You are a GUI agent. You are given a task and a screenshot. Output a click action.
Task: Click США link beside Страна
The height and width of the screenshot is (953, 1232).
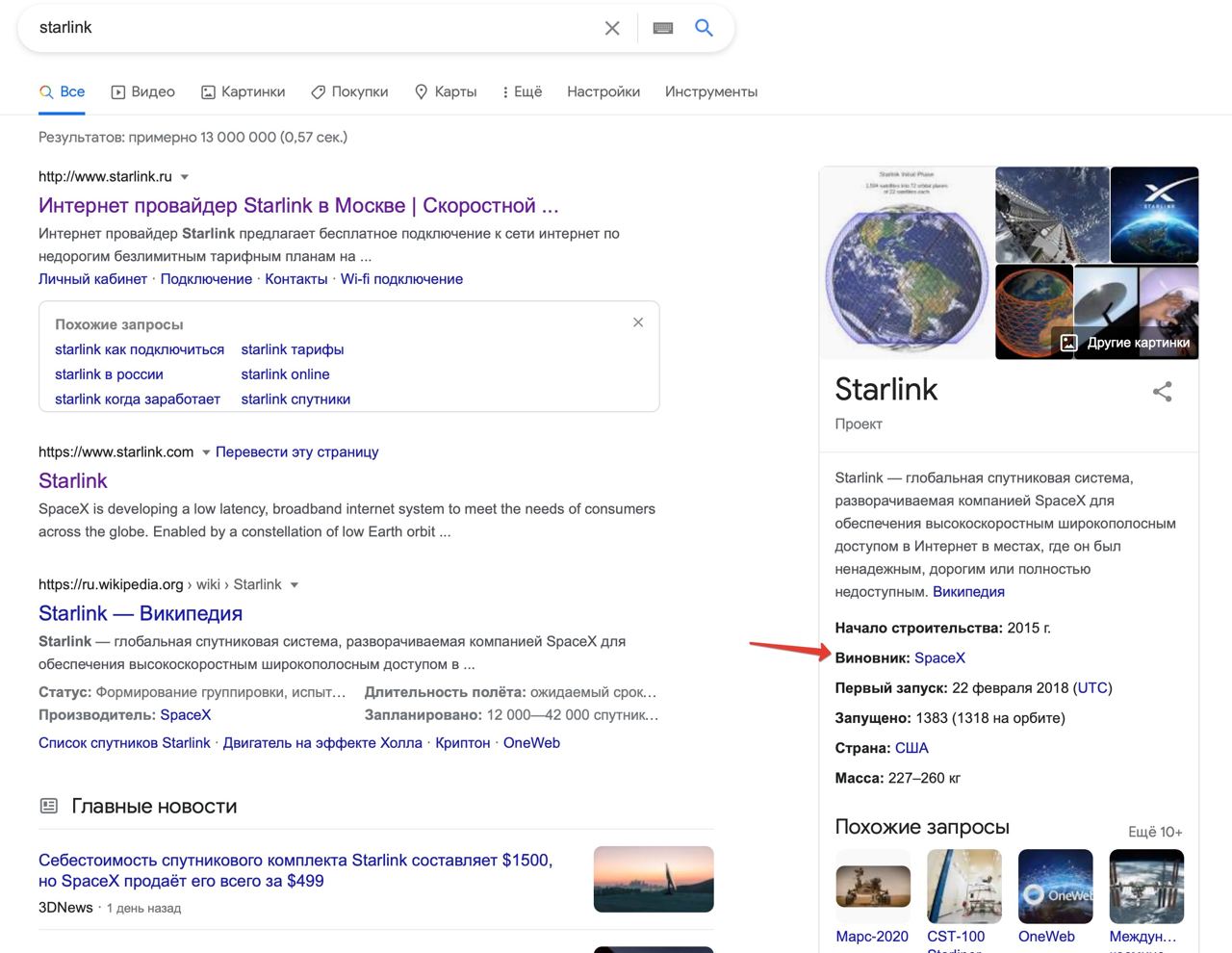click(911, 748)
